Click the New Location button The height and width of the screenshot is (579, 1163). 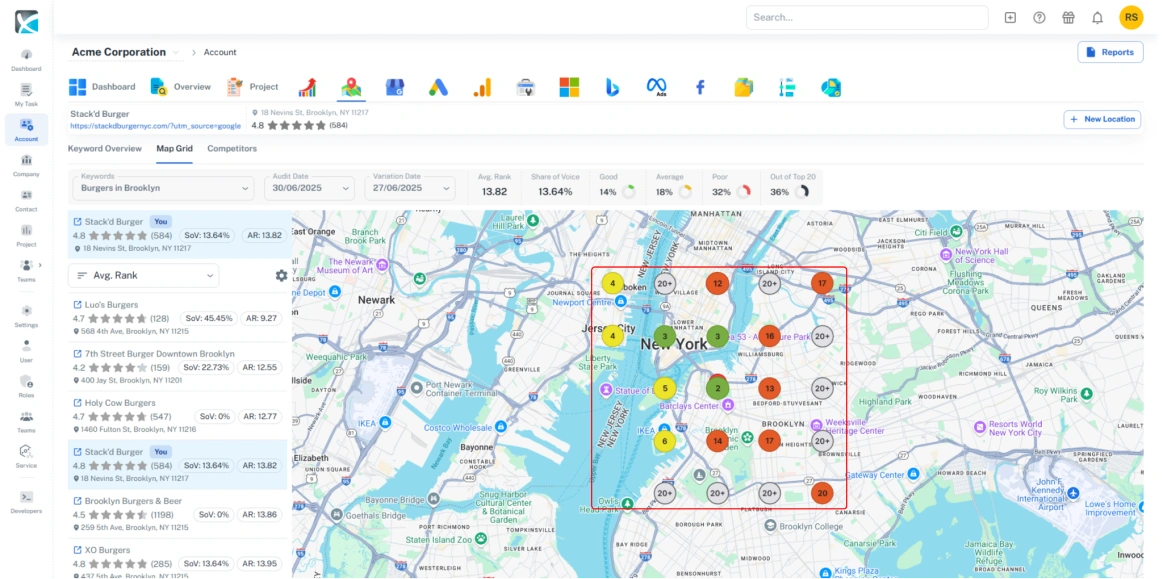pos(1102,119)
